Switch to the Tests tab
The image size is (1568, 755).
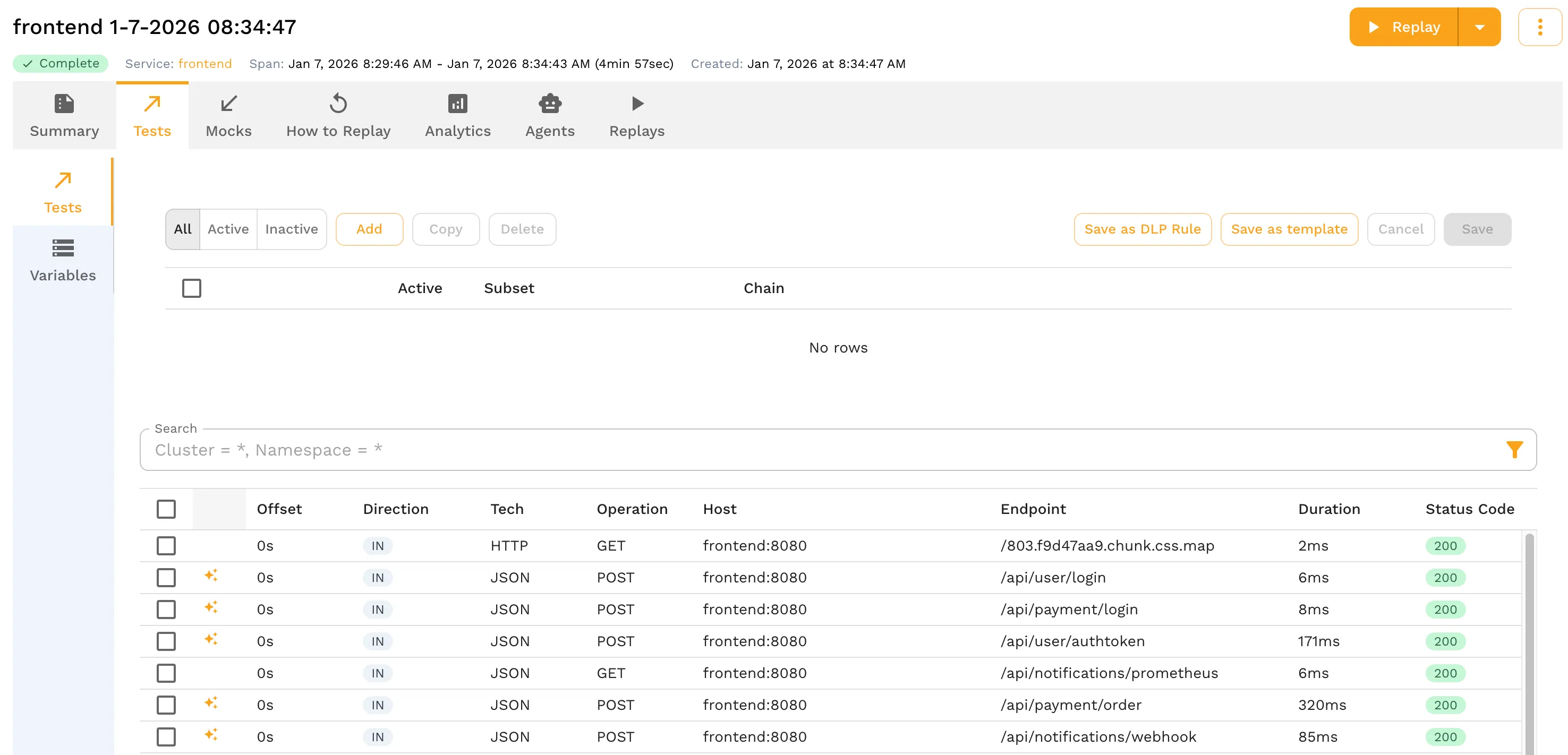click(x=152, y=116)
